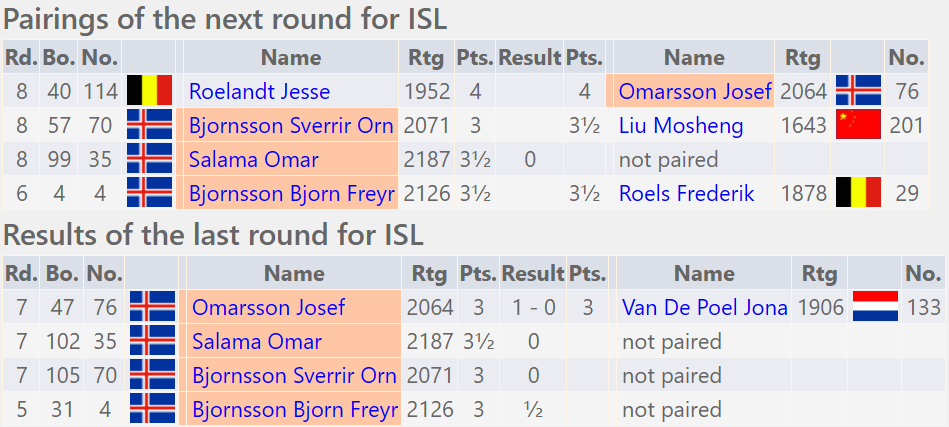Open Omarsson Josef in pairings table

pos(695,91)
